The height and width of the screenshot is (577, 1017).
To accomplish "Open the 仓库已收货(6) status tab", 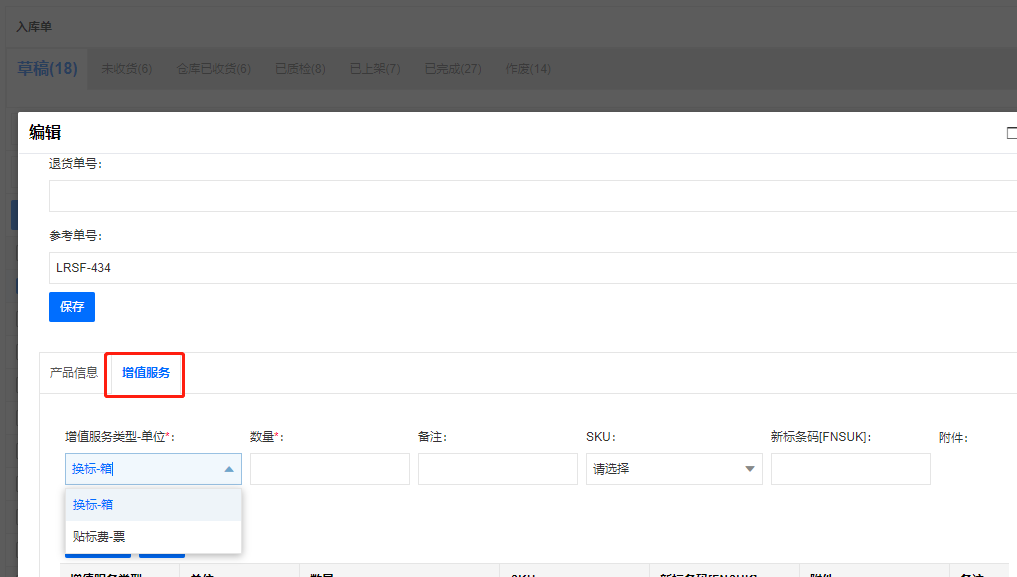I will point(213,69).
